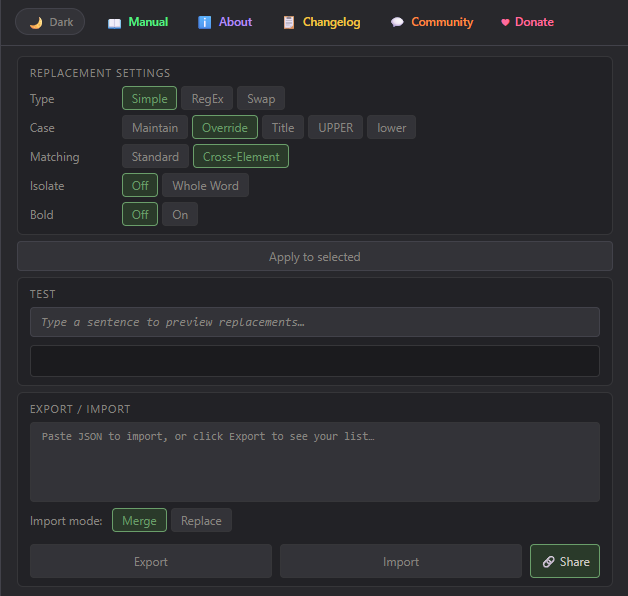The image size is (628, 596).
Task: Click the Community speech bubble icon
Action: coord(397,22)
